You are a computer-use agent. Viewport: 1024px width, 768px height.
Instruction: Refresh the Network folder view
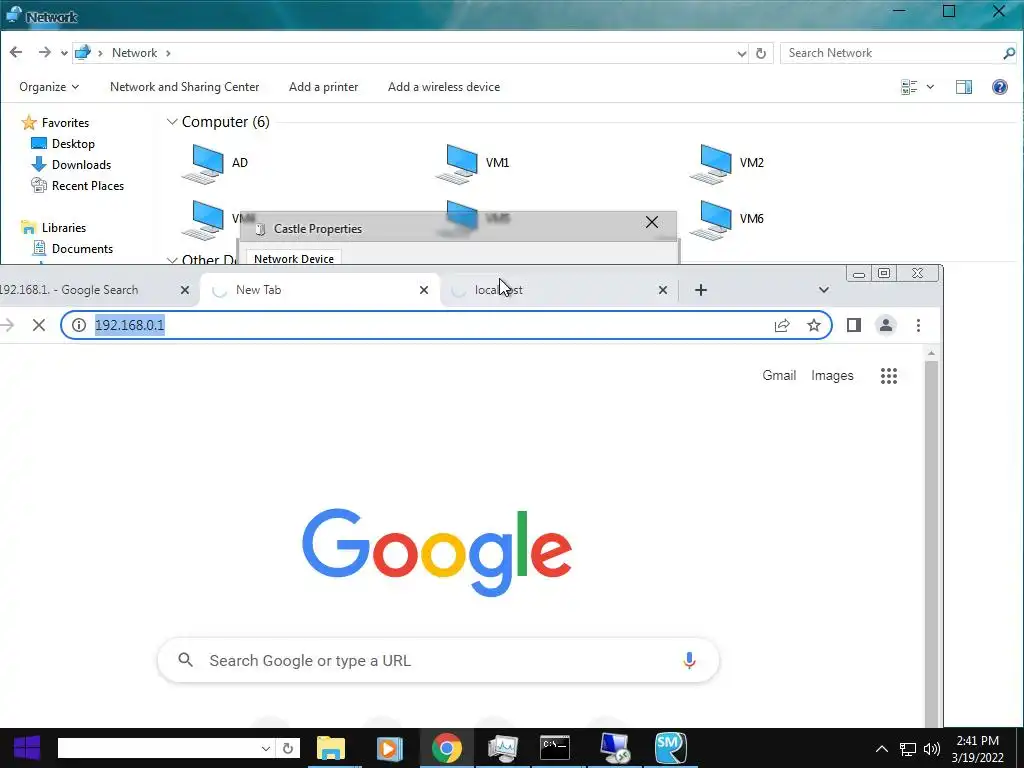[761, 54]
